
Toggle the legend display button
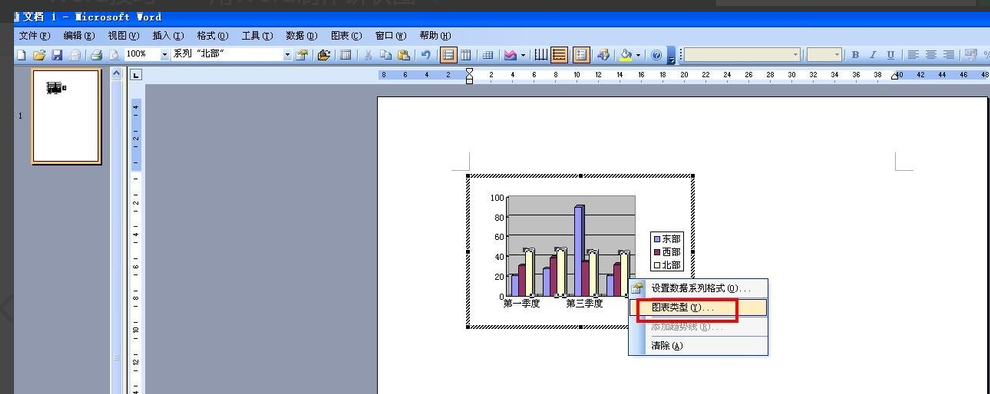(x=581, y=55)
